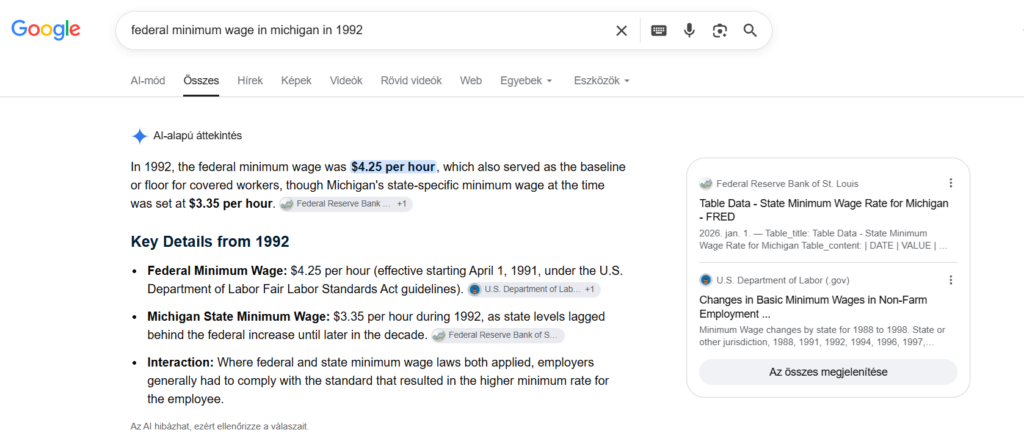Open more options for Federal Reserve source card
This screenshot has width=1024, height=438.
pyautogui.click(x=951, y=183)
